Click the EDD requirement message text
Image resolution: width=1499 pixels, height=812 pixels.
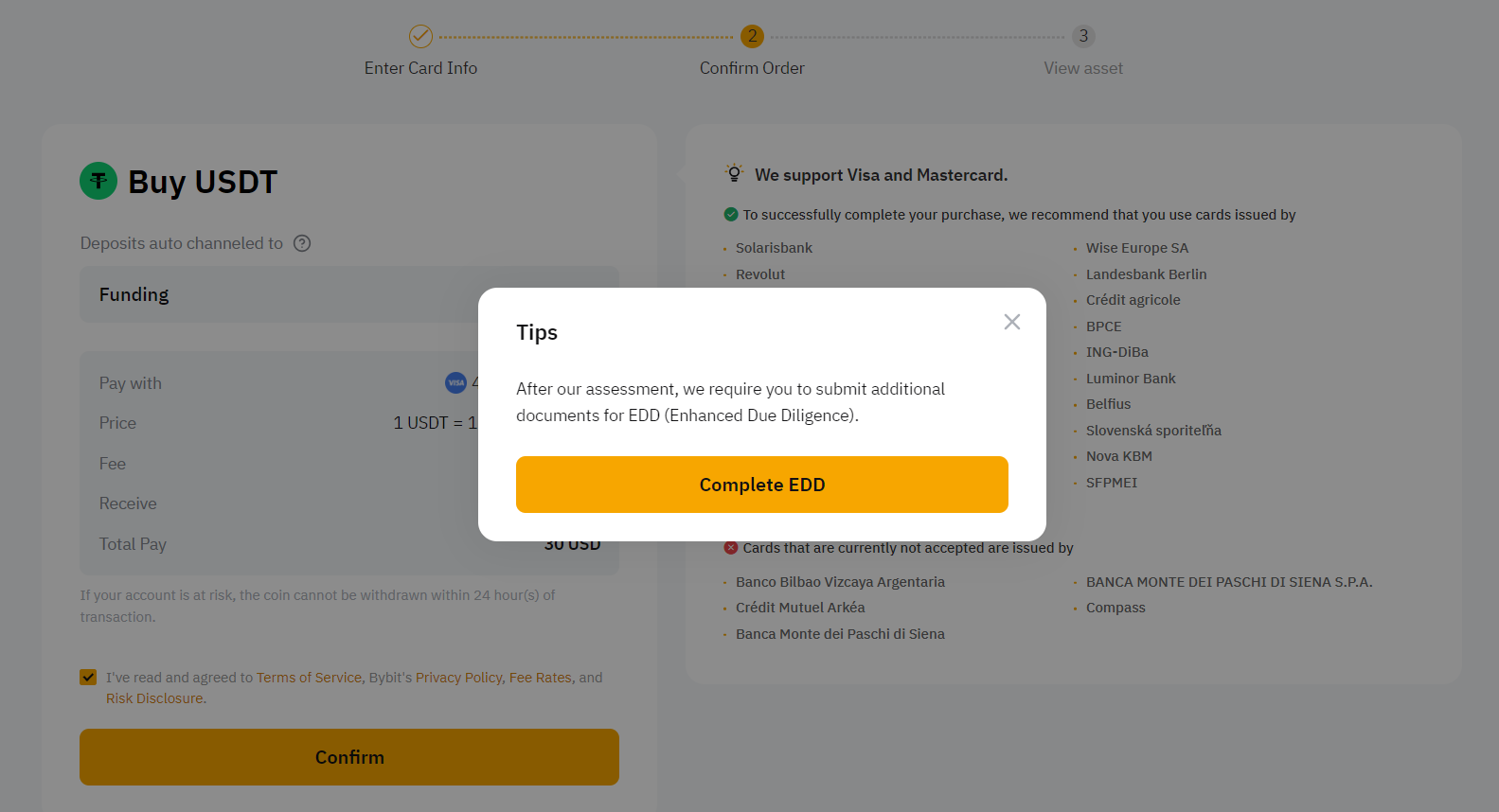coord(730,402)
